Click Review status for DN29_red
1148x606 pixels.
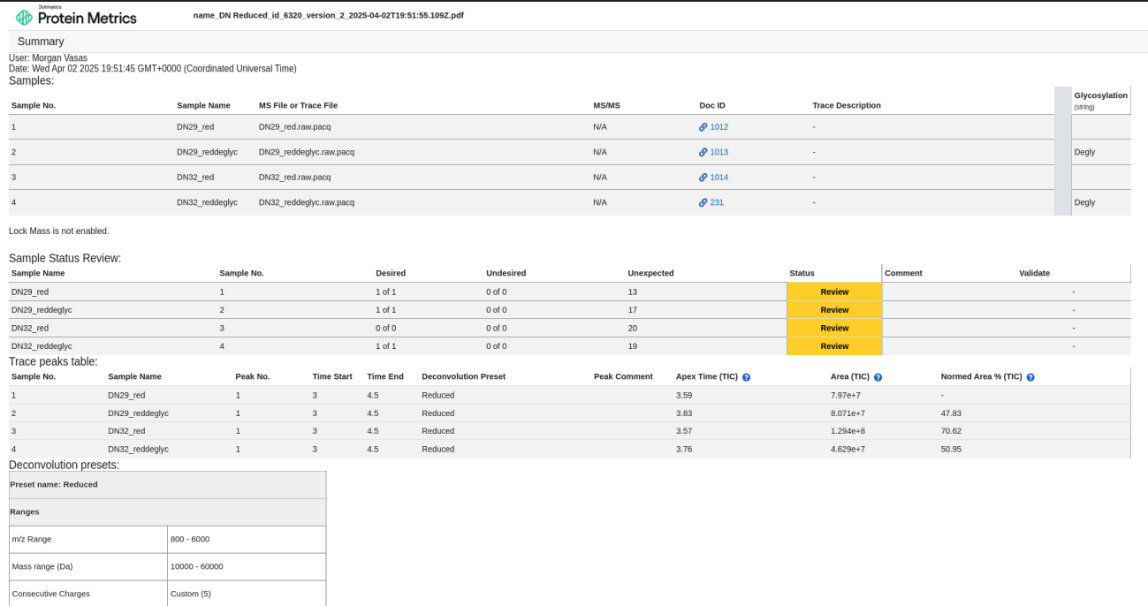(834, 292)
